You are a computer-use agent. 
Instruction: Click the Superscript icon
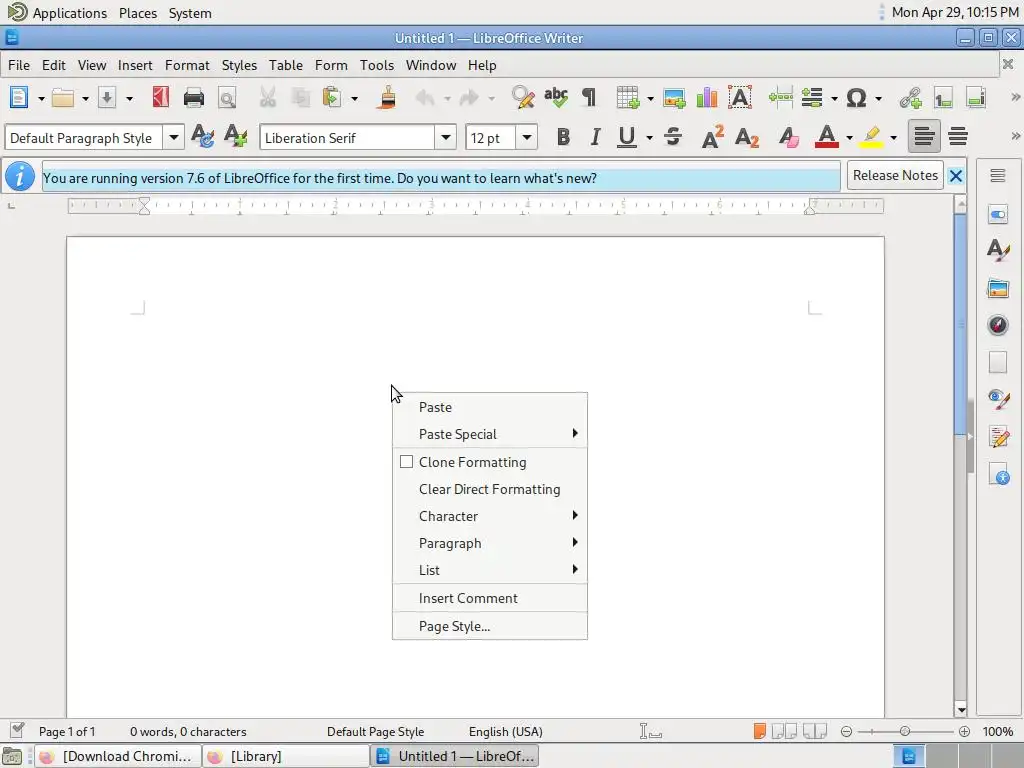click(x=712, y=137)
